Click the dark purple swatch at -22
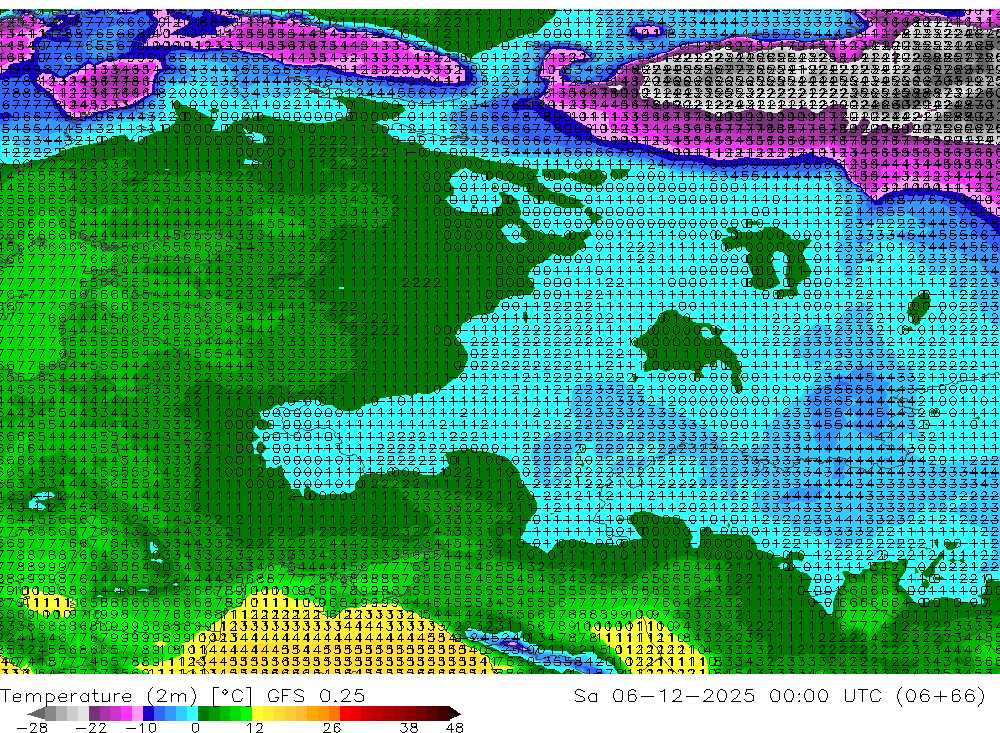Viewport: 1000px width, 733px height. pyautogui.click(x=94, y=713)
